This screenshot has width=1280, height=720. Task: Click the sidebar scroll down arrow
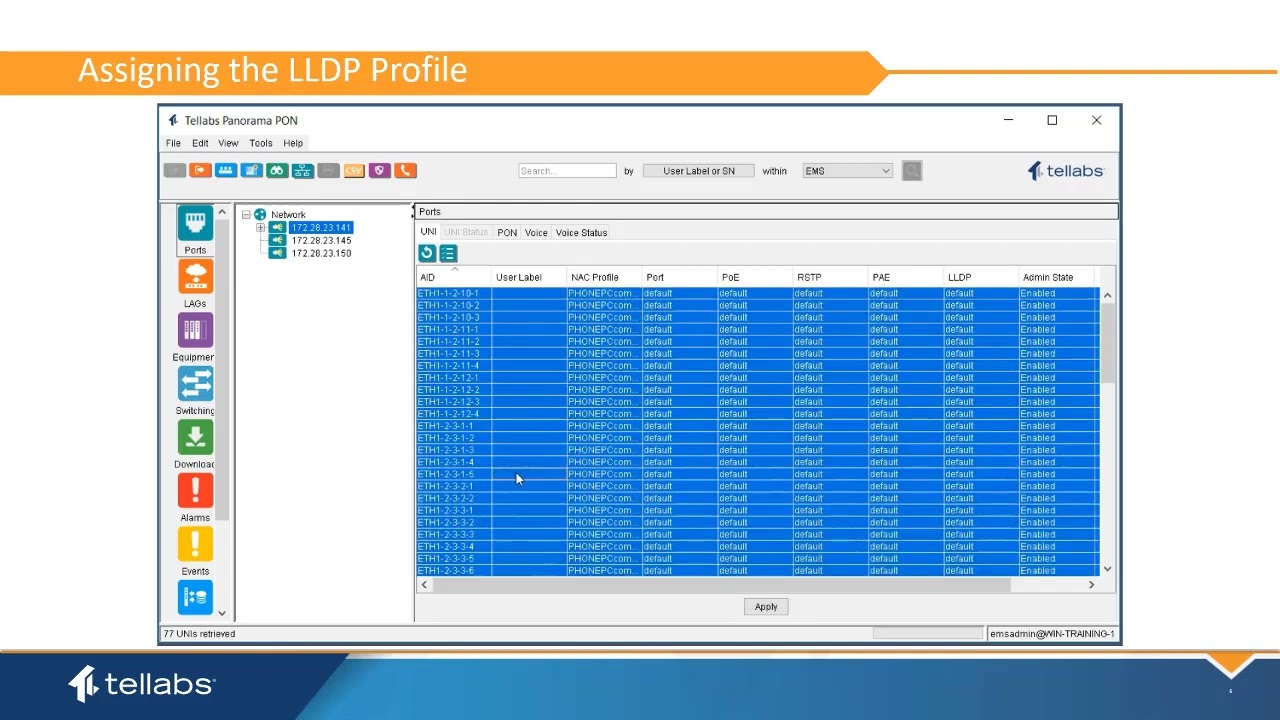click(222, 613)
